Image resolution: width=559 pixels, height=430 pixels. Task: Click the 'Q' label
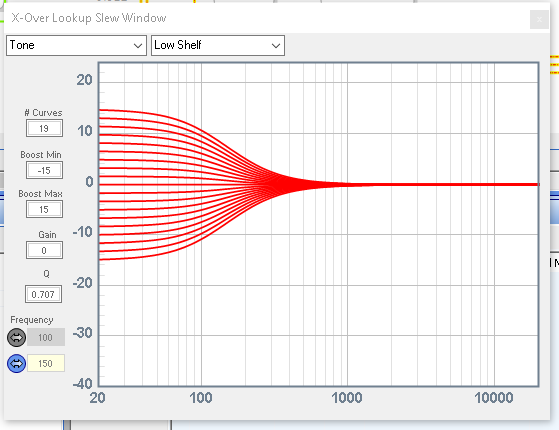[x=46, y=274]
